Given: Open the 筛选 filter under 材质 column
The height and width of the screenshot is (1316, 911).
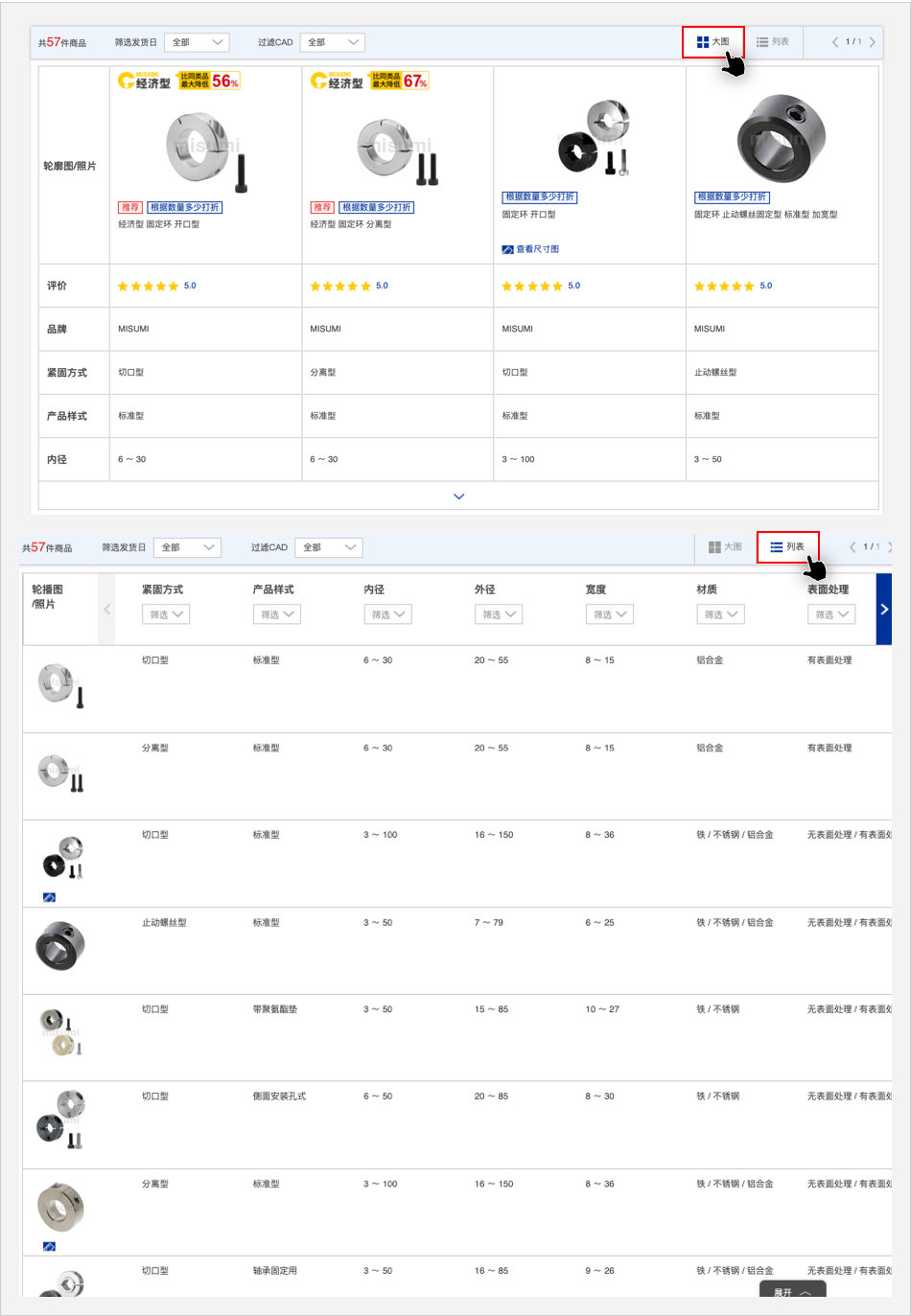Looking at the screenshot, I should (720, 614).
